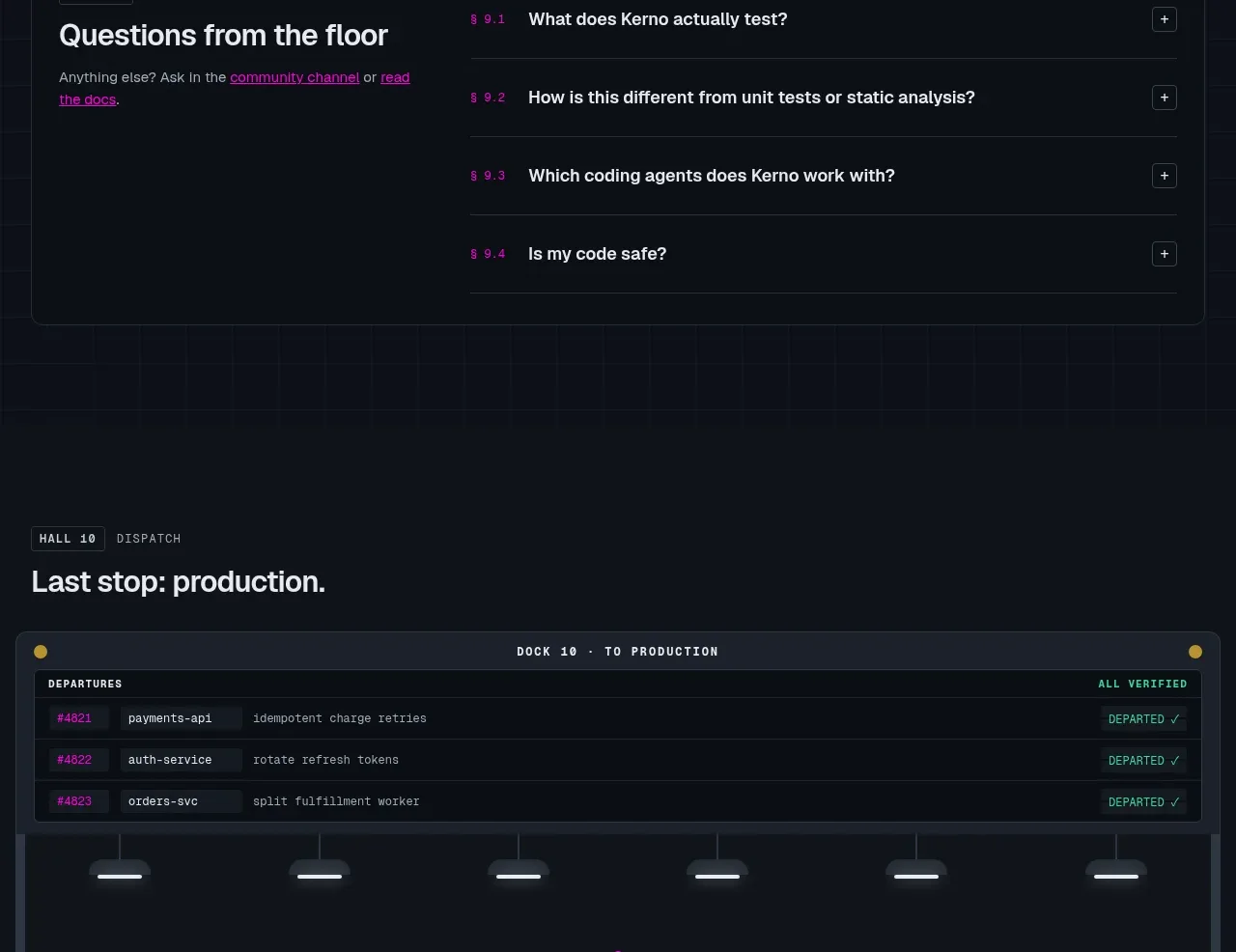Expand the plus icon for section 9.2
Viewport: 1236px width, 952px height.
(1165, 98)
